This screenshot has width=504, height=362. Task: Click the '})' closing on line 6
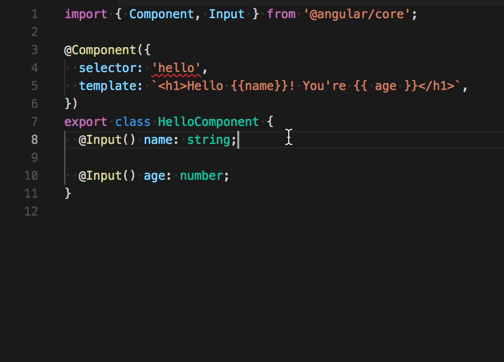click(x=71, y=104)
